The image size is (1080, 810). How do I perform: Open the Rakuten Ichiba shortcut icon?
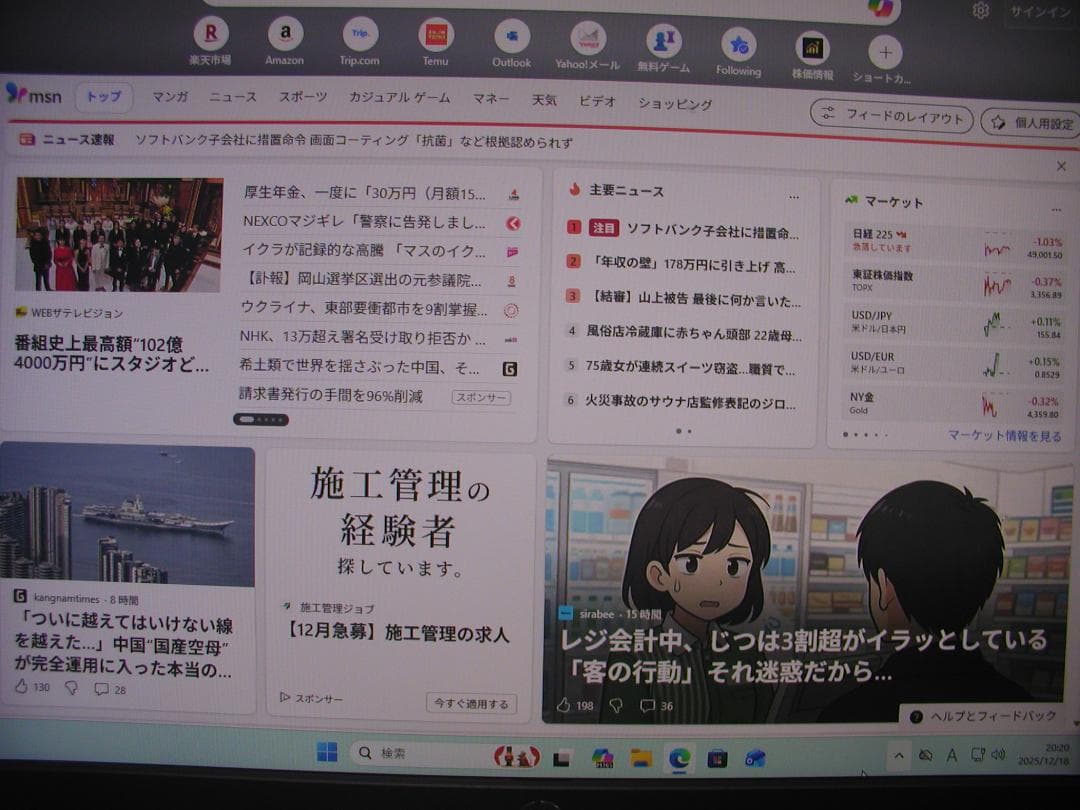210,36
